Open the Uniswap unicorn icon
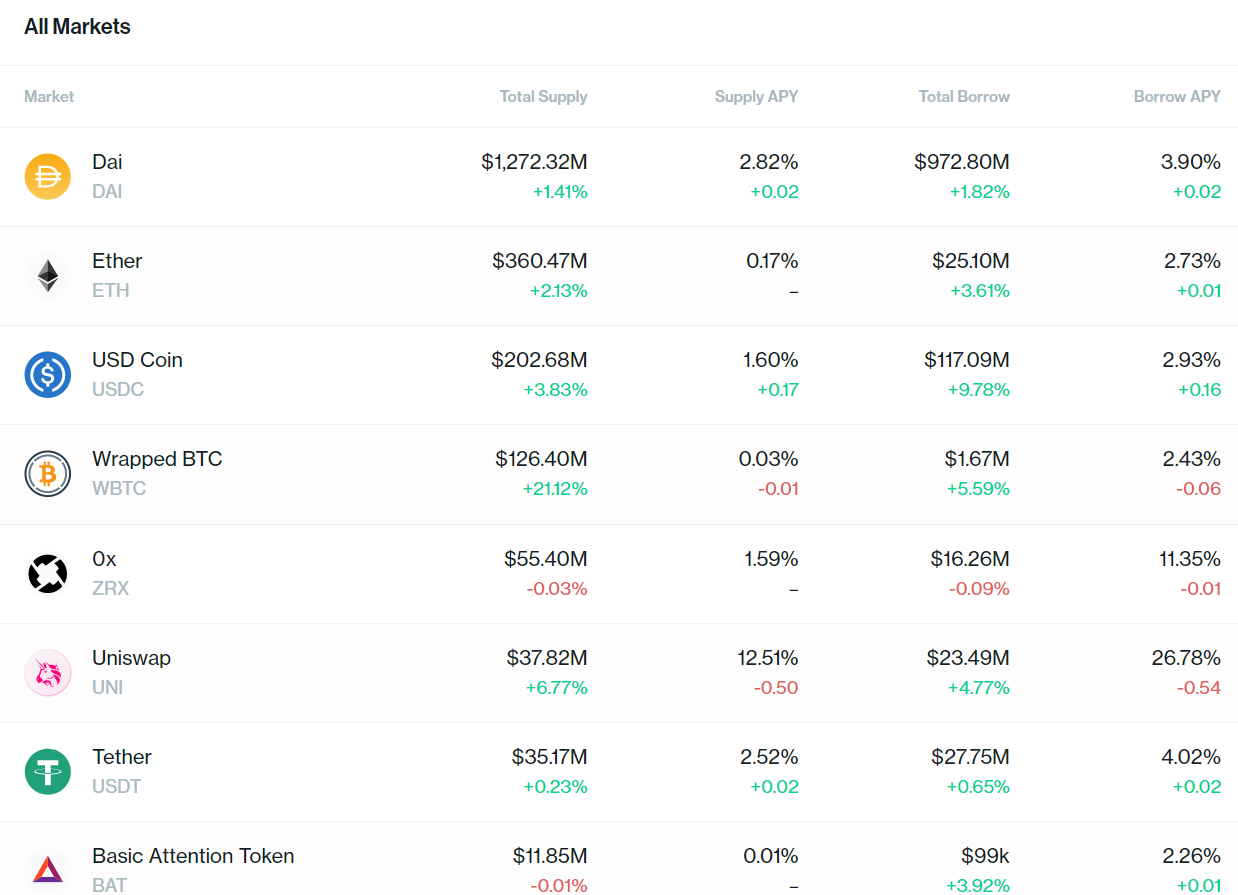Image resolution: width=1238 pixels, height=895 pixels. tap(48, 672)
